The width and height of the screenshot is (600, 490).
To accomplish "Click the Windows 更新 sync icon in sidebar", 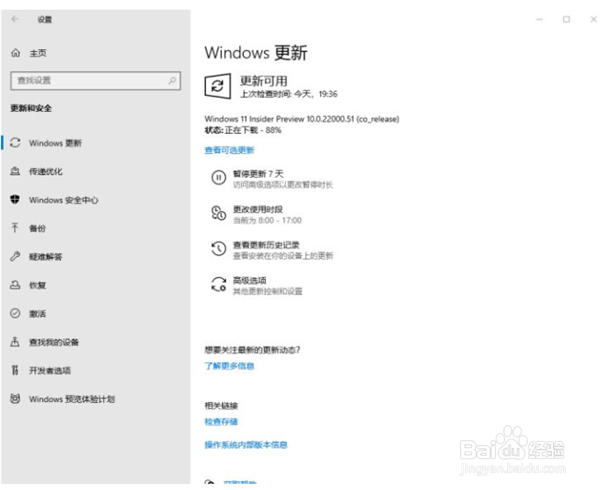I will (15, 143).
